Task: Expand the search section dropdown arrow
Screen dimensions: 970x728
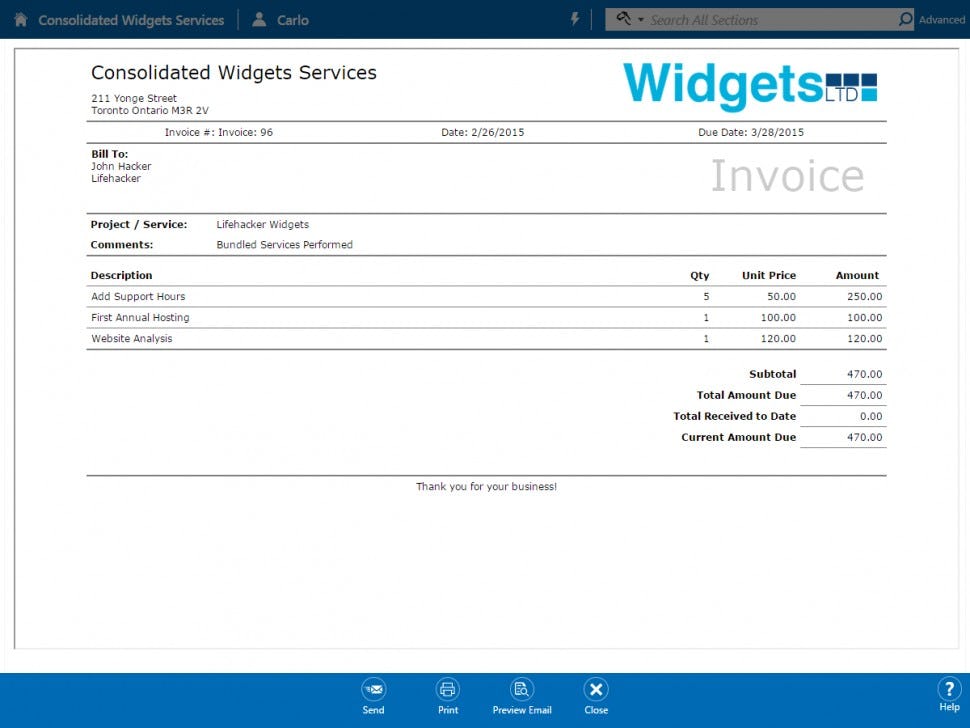Action: pyautogui.click(x=641, y=20)
